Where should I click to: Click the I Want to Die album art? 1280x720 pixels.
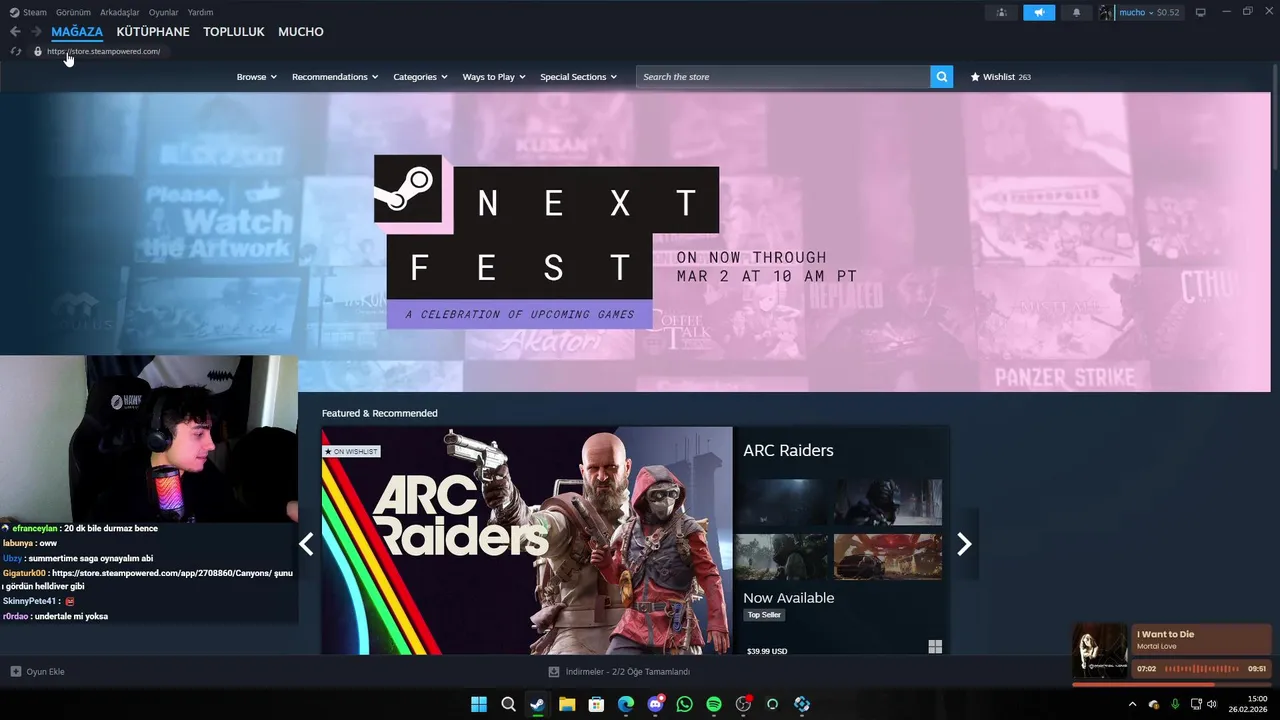tap(1100, 650)
